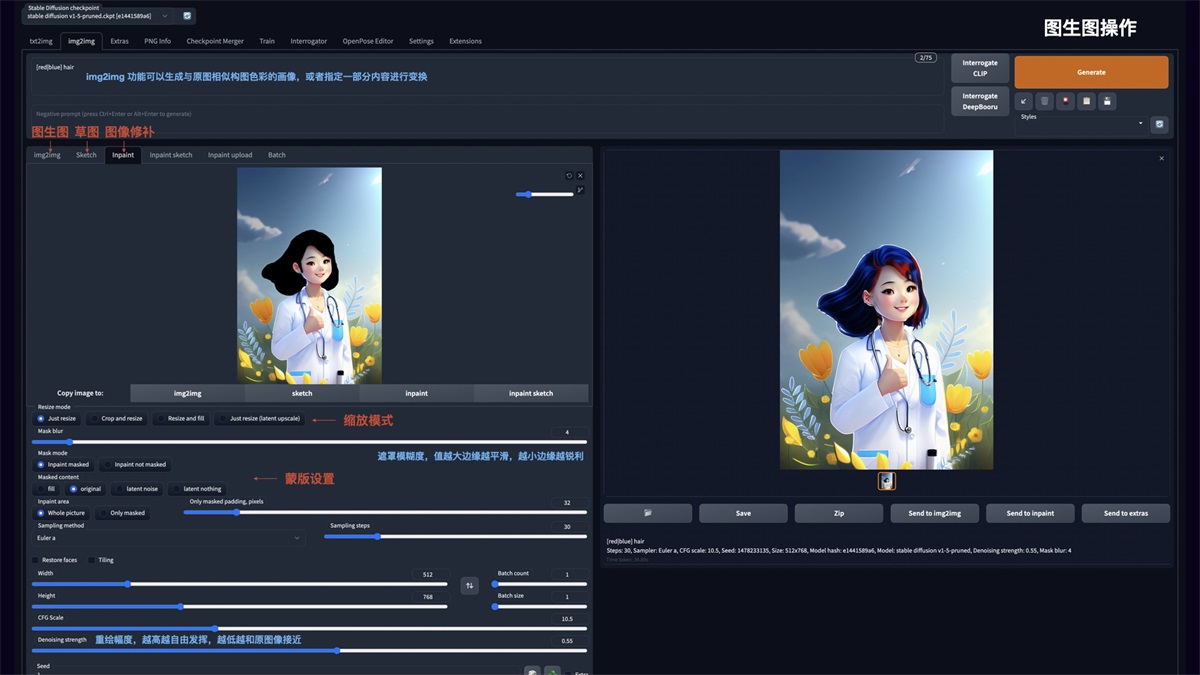Expand the Styles dropdown
1200x675 pixels.
tap(1140, 124)
